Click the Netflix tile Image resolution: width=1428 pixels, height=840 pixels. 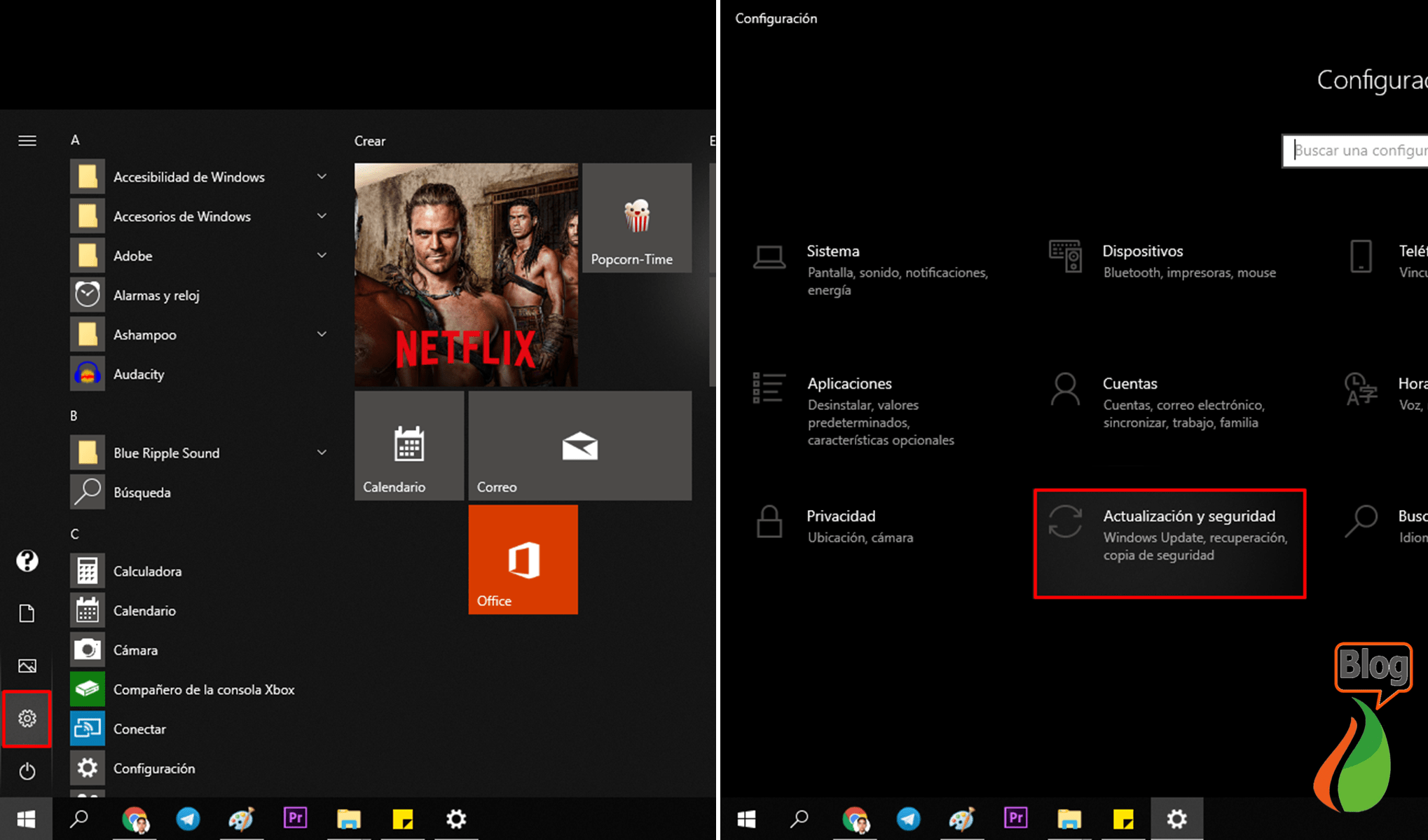pyautogui.click(x=466, y=275)
